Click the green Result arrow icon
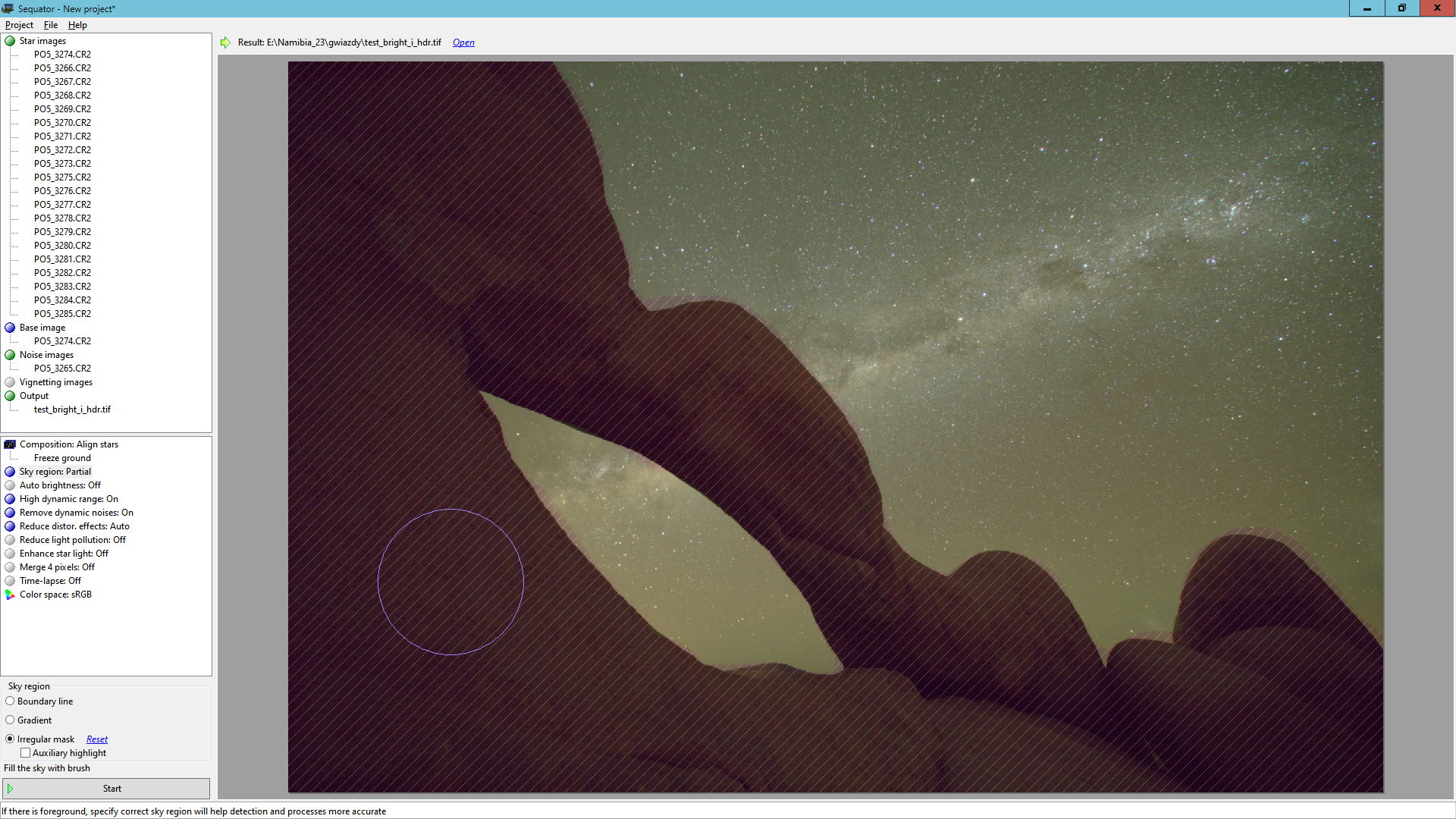Screen dimensions: 1456x819 [x=225, y=42]
